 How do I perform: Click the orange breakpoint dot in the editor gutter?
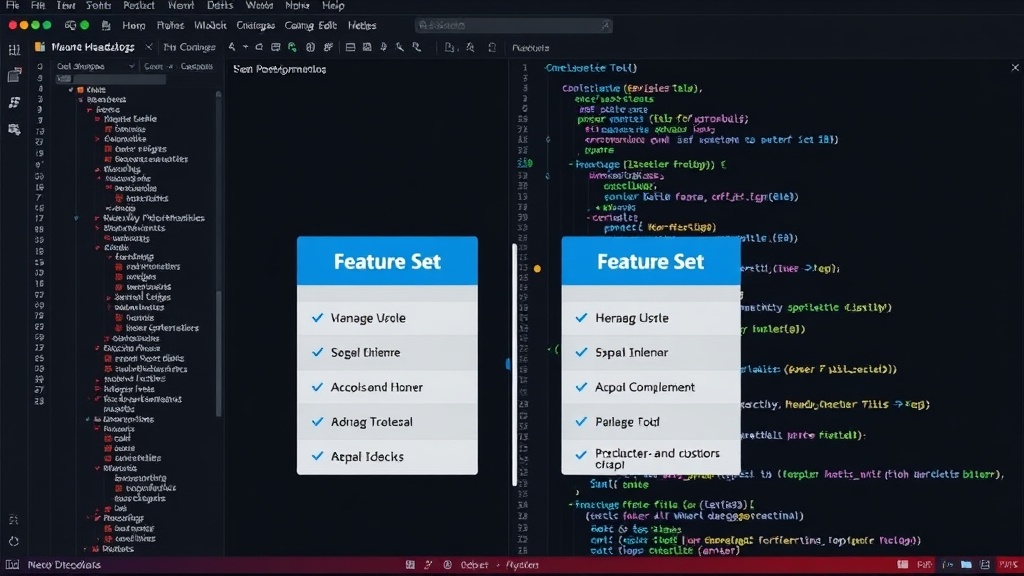[x=537, y=268]
